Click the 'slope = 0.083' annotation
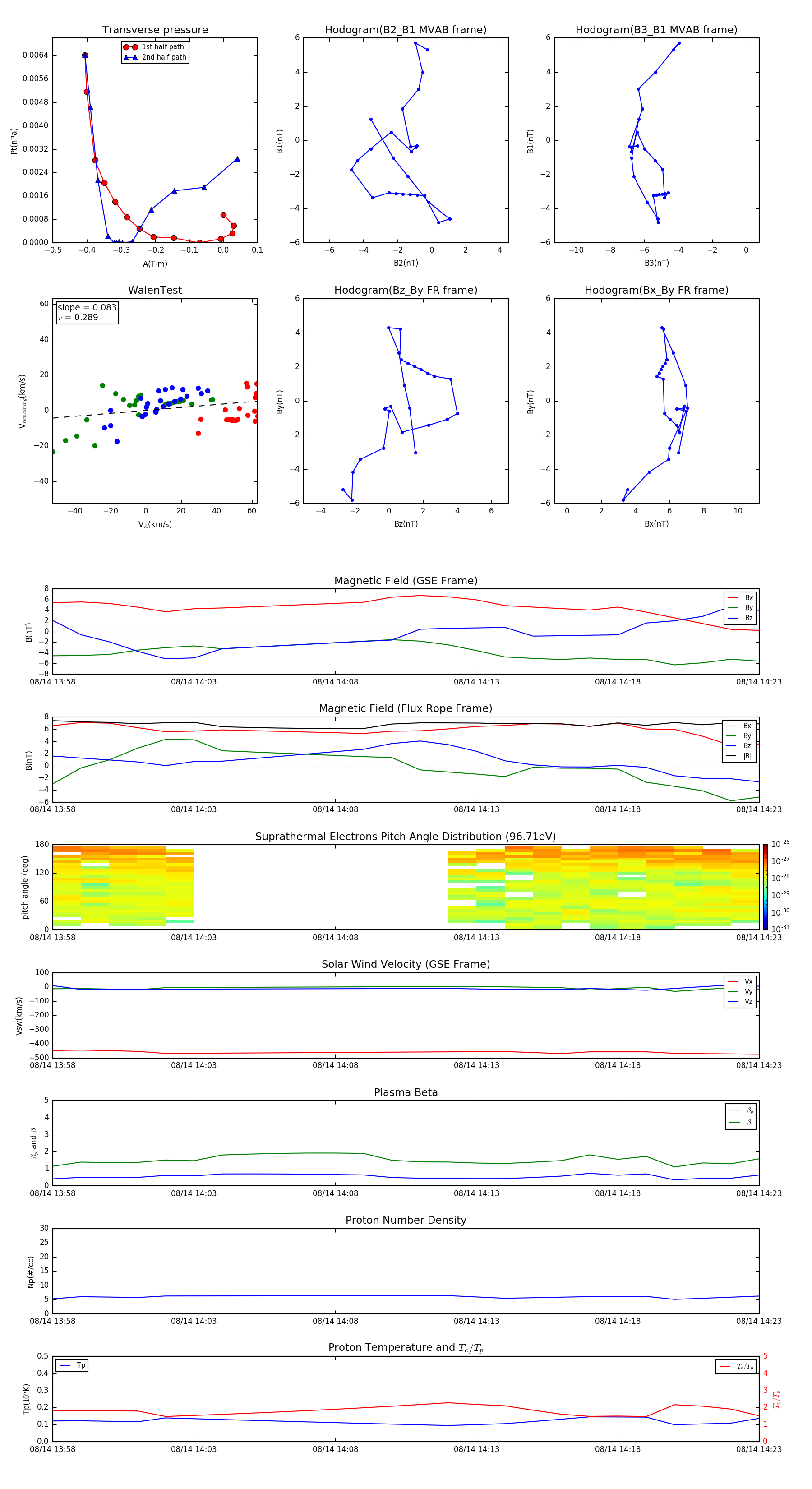The image size is (812, 1489). (87, 308)
